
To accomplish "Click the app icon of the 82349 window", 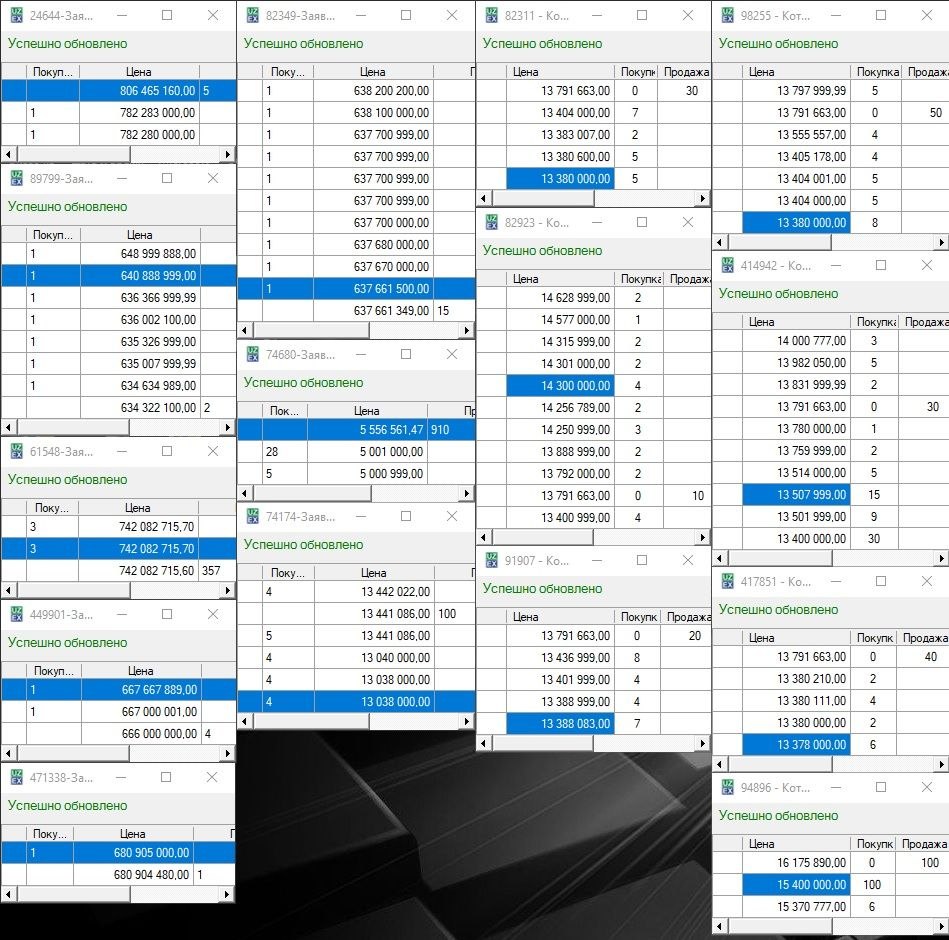I will coord(252,16).
